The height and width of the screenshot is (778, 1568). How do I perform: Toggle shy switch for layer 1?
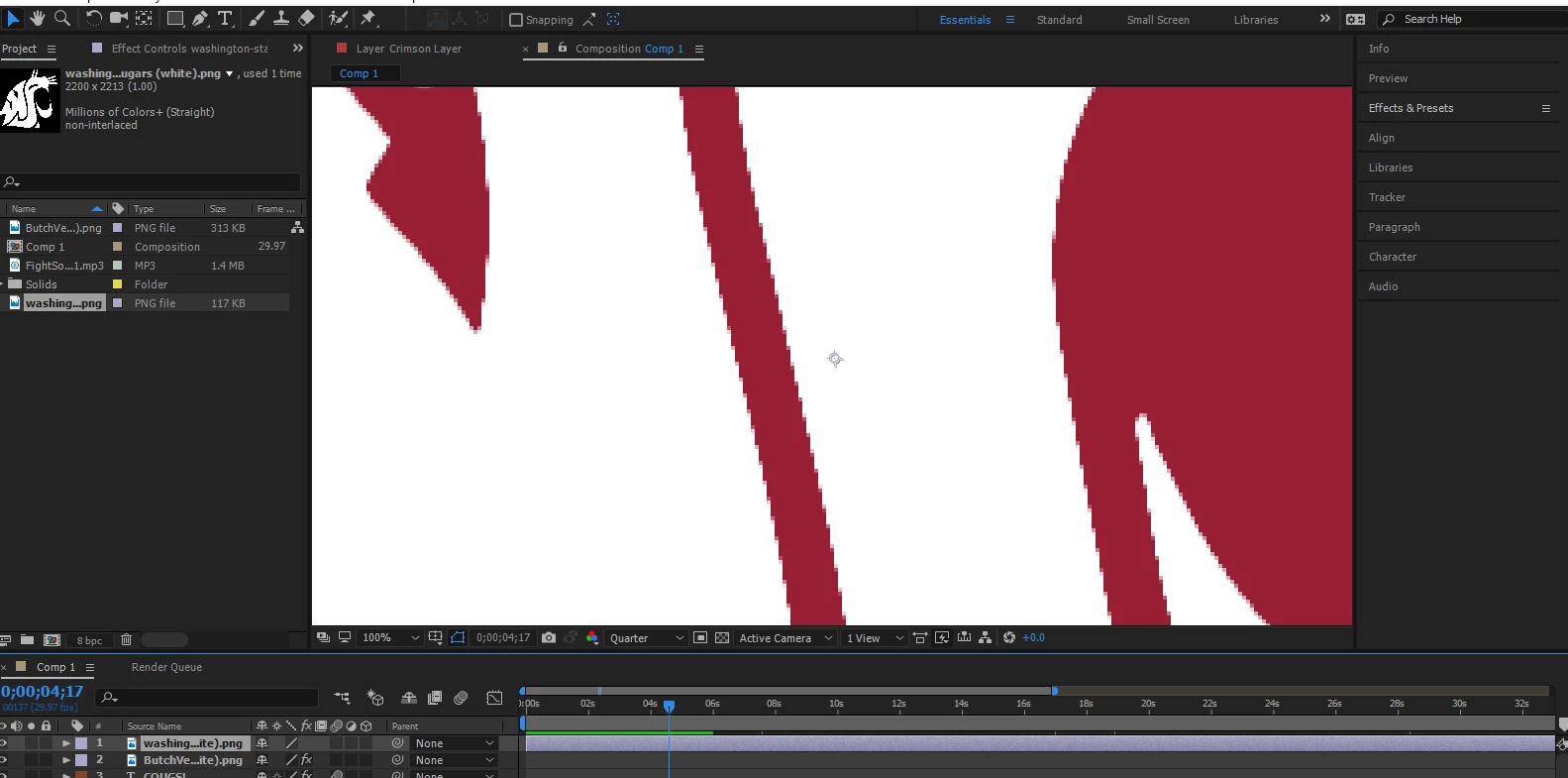pyautogui.click(x=262, y=742)
